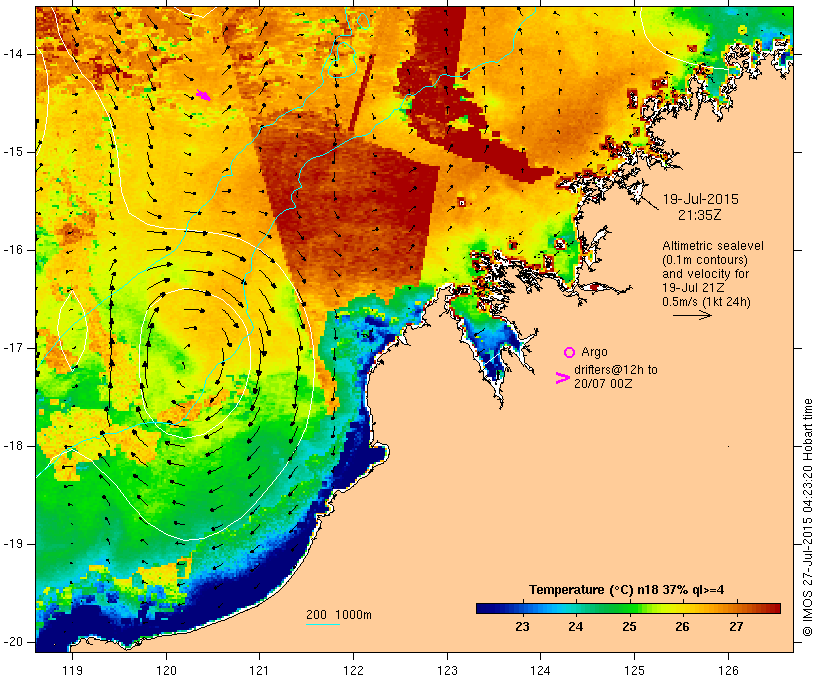
Task: Click the colorbar tick label '27'
Action: 736,627
